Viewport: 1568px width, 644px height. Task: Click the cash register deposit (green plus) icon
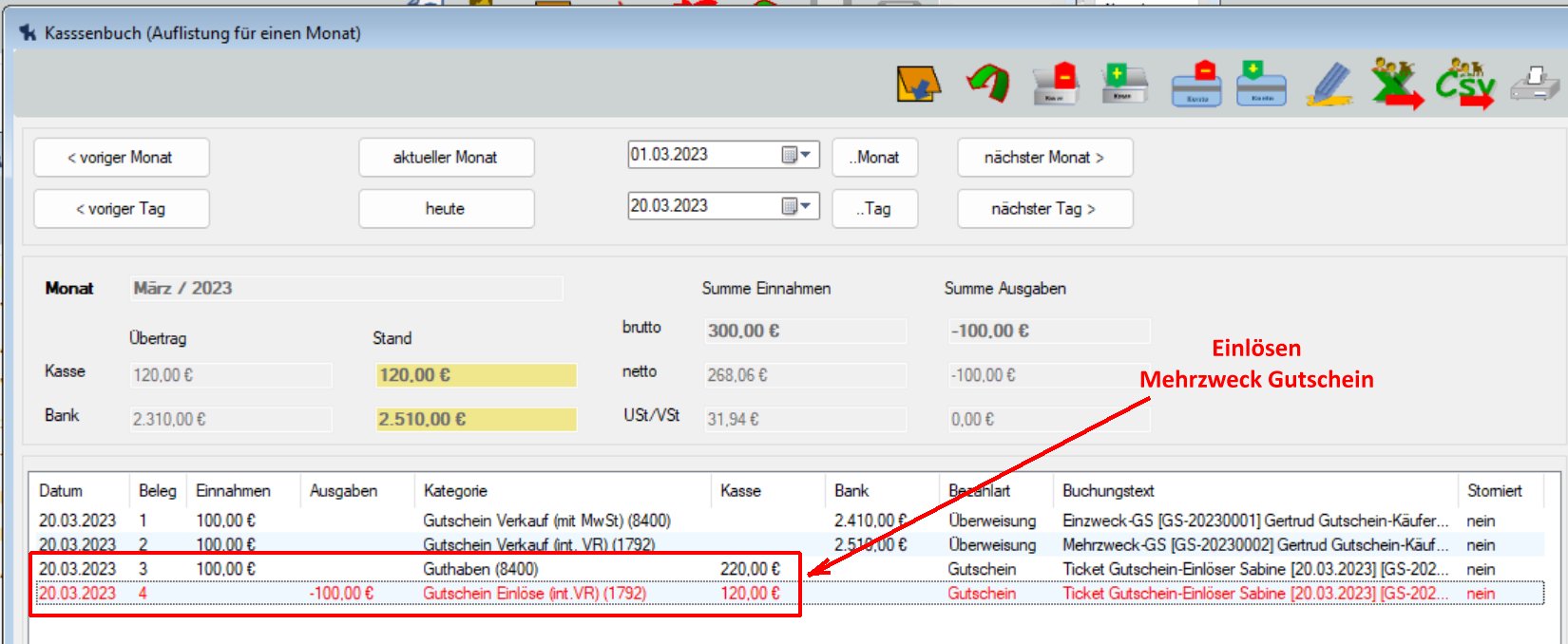1123,84
